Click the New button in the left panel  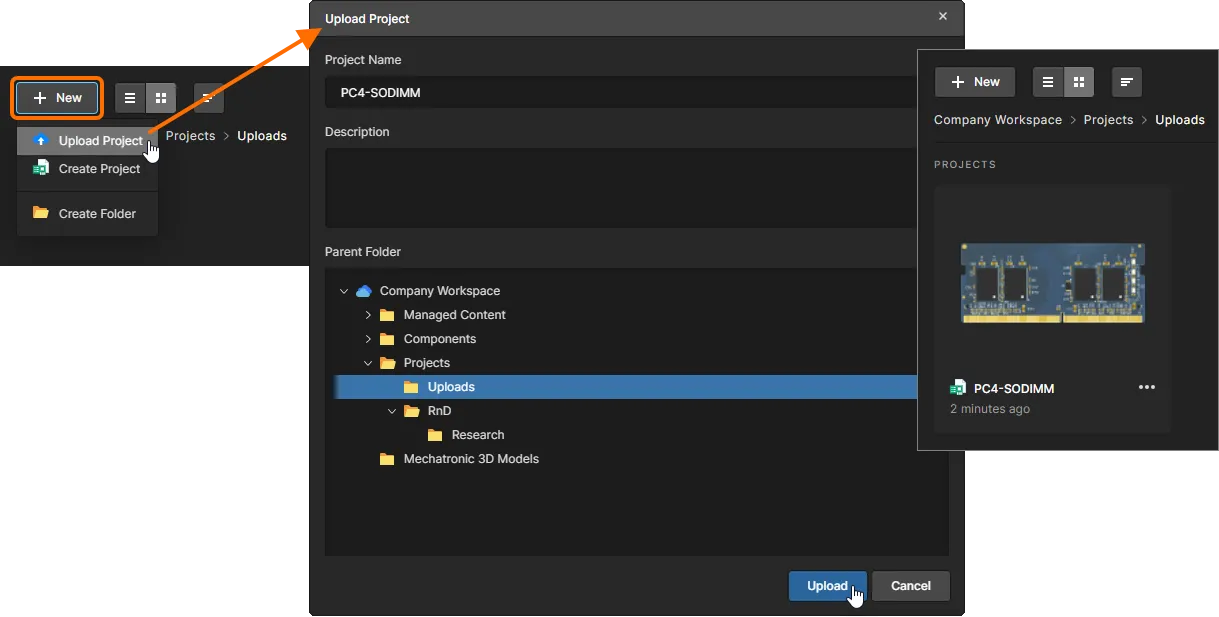57,98
